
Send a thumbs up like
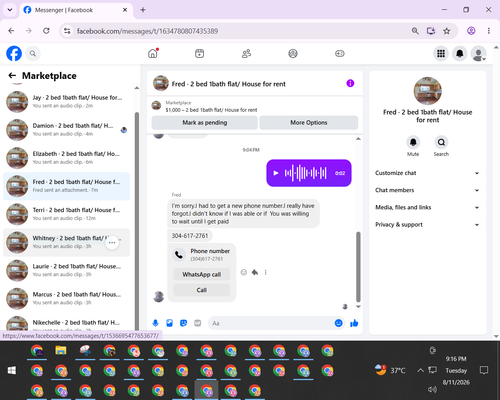[354, 323]
